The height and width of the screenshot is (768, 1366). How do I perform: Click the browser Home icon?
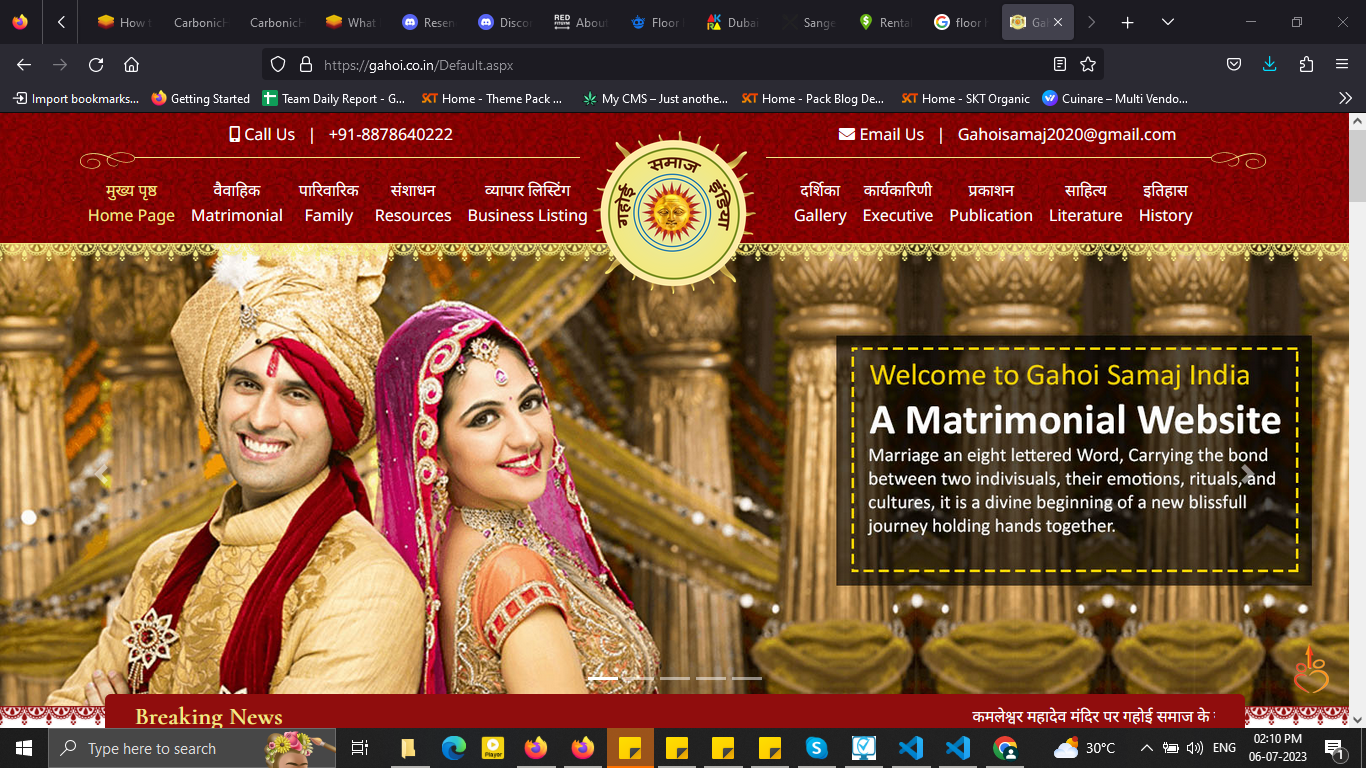131,65
